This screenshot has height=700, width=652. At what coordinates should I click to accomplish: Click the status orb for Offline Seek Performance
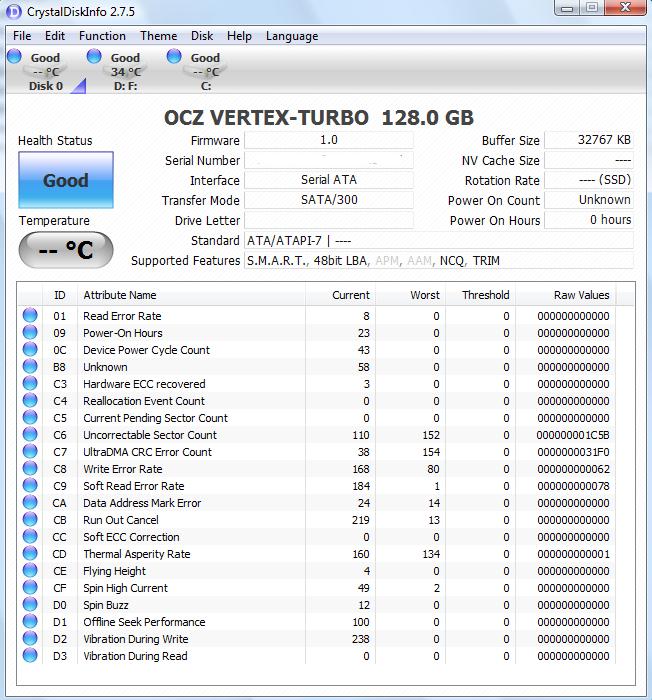click(x=30, y=621)
